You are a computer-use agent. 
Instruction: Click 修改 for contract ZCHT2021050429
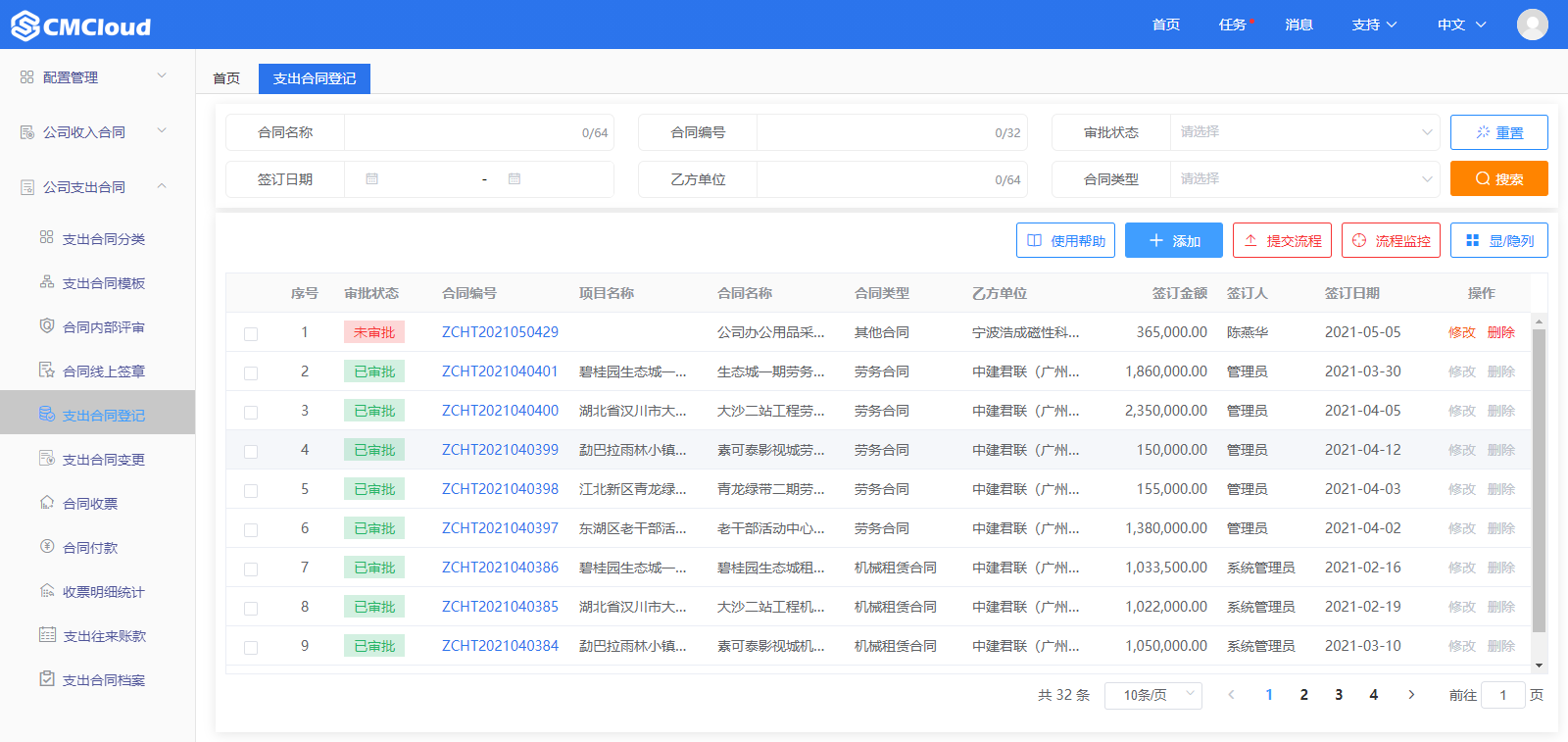[x=1462, y=332]
